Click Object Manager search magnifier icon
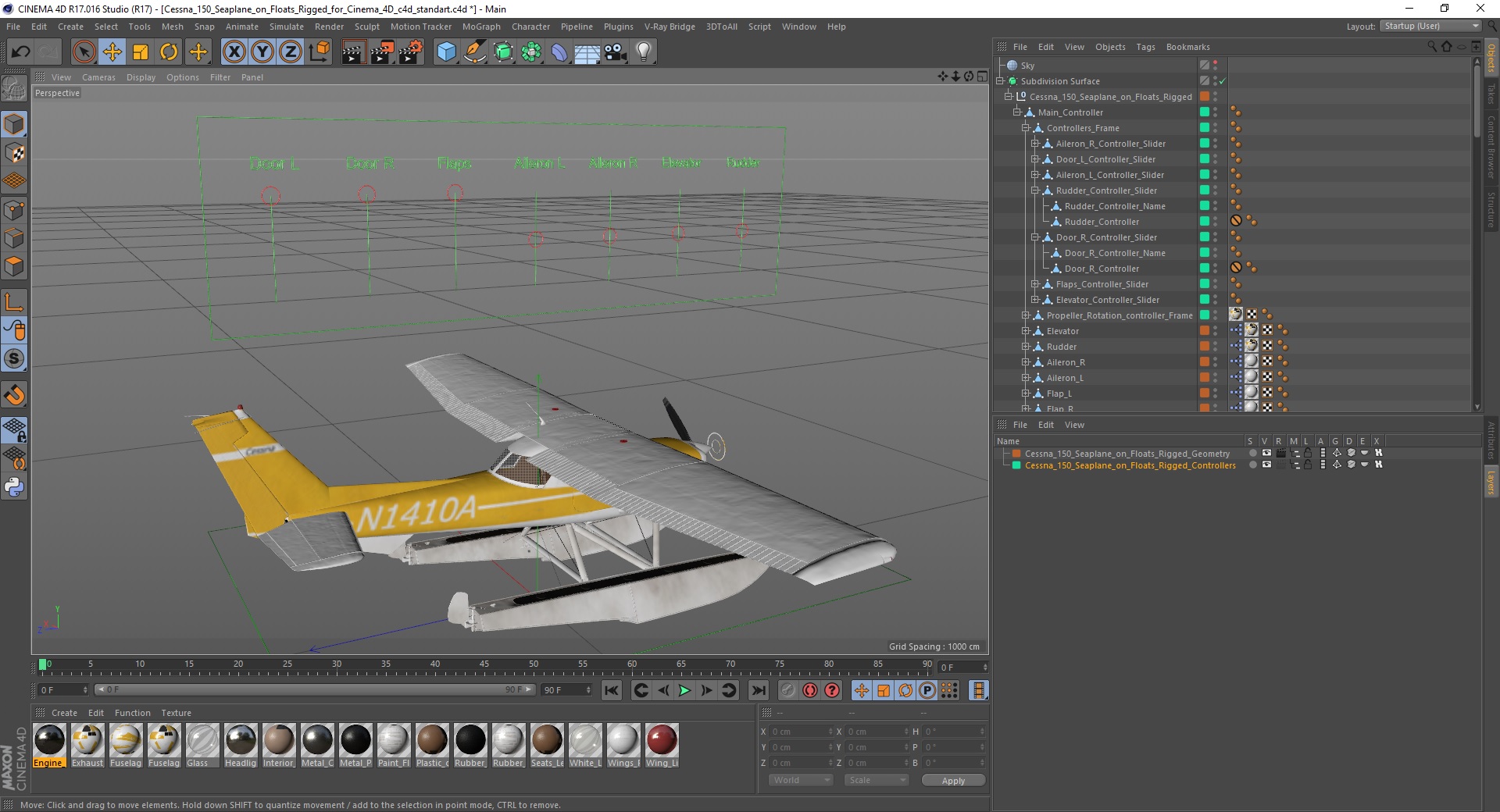1500x812 pixels. tap(1432, 47)
